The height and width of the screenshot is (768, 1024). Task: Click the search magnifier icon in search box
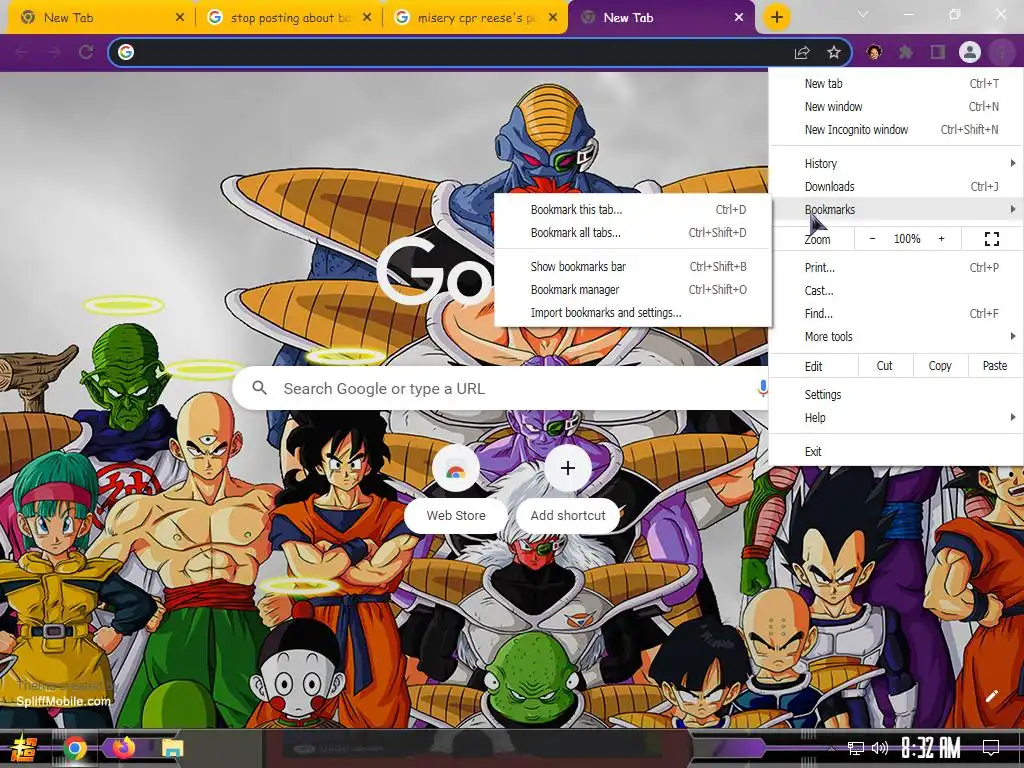259,388
